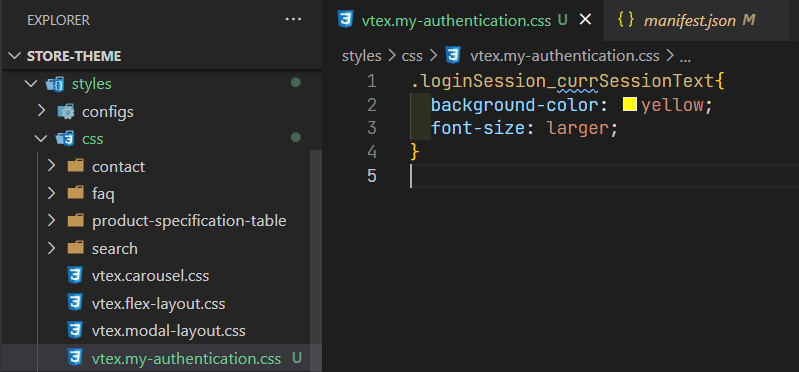Select the faq folder name
The image size is (799, 372).
coord(103,194)
